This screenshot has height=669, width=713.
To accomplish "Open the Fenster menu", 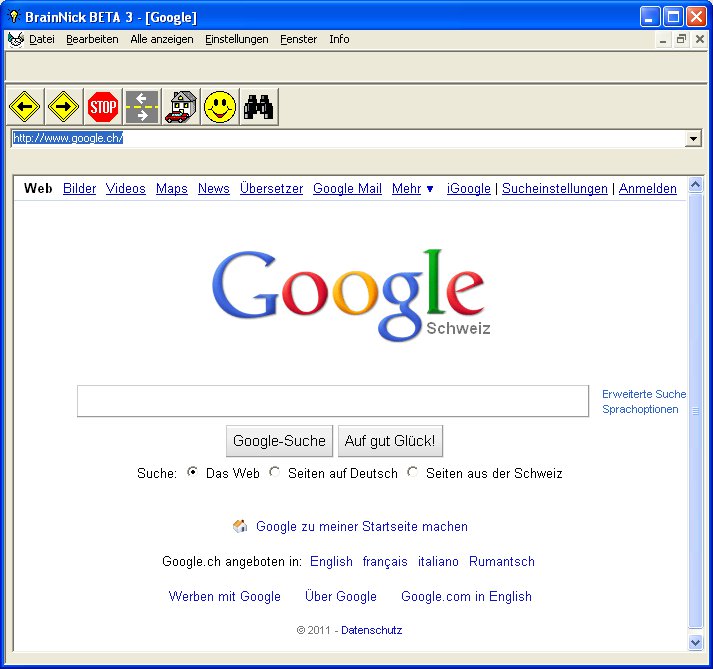I will tap(298, 40).
